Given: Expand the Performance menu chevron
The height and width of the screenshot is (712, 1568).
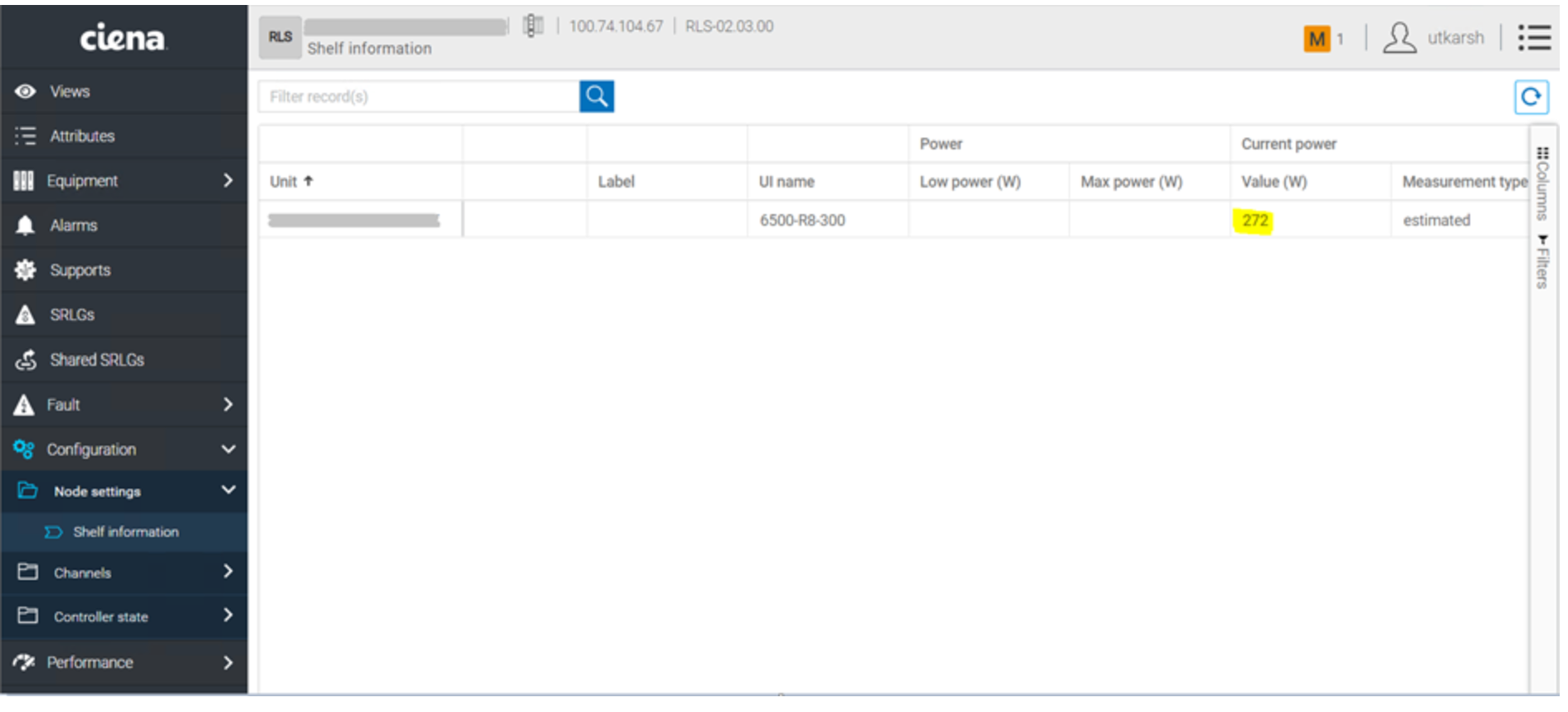Looking at the screenshot, I should tap(228, 662).
